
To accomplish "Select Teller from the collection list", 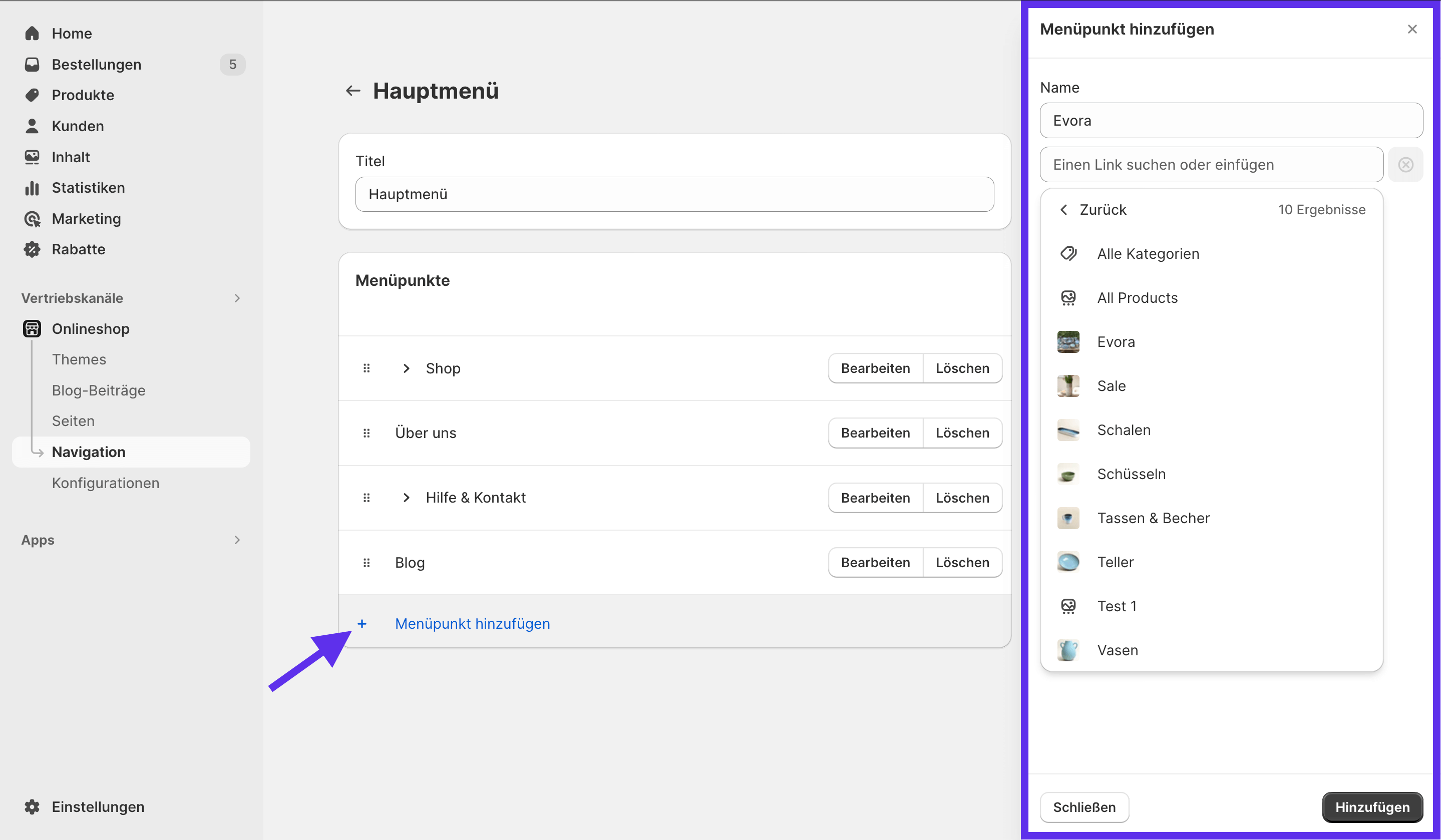I will [x=1212, y=562].
